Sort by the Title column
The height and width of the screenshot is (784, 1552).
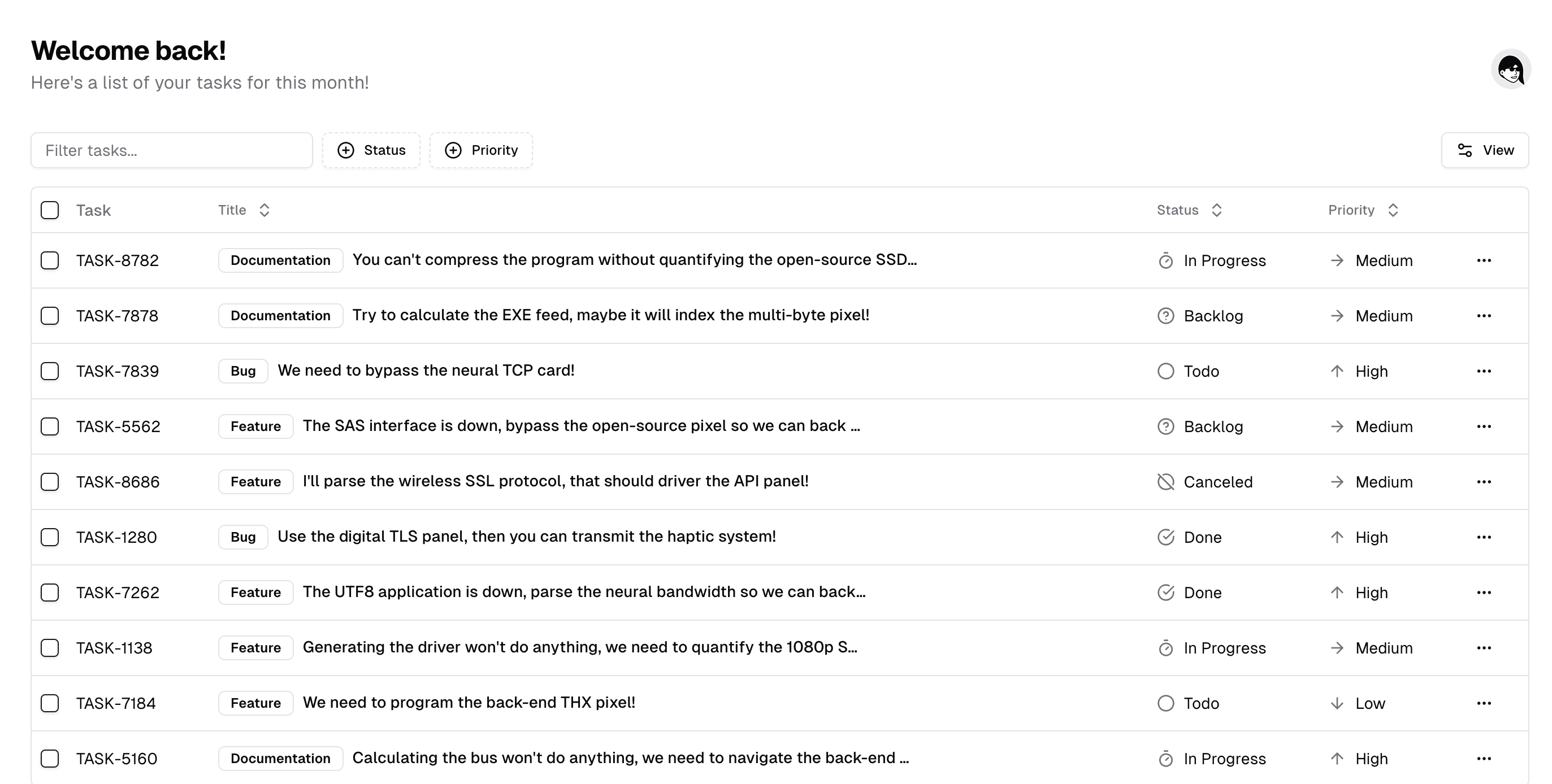[x=244, y=210]
